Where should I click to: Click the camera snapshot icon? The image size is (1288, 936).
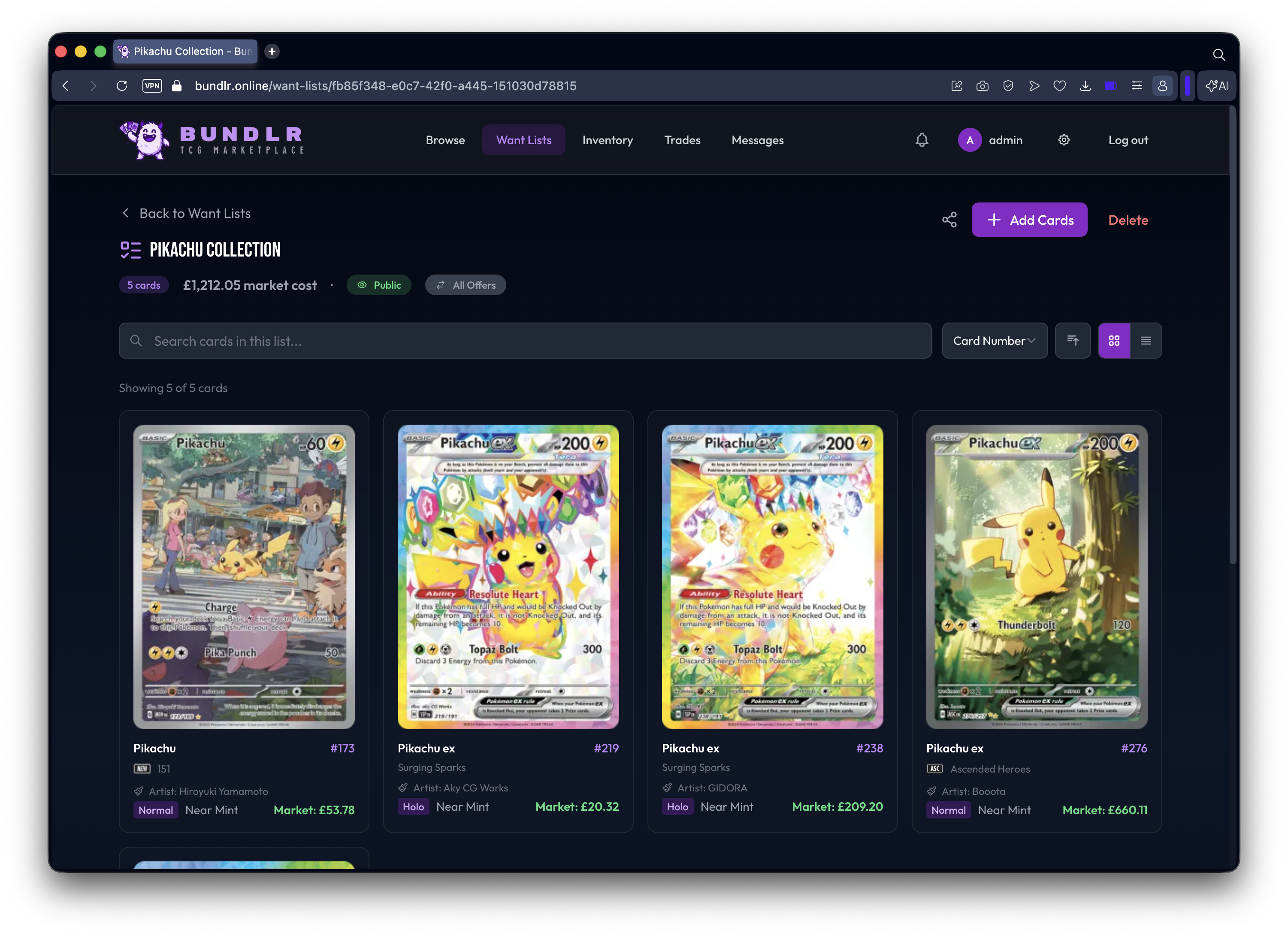(983, 86)
